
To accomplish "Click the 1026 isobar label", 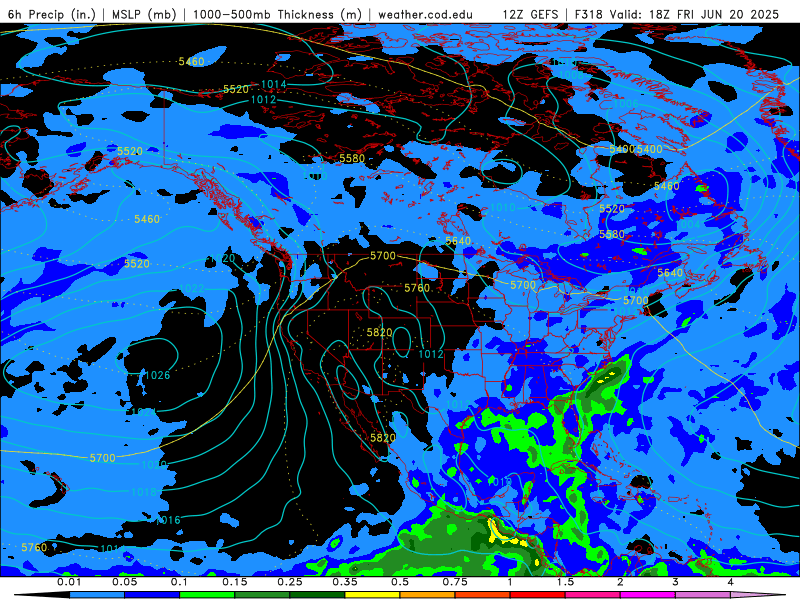I will point(157,376).
